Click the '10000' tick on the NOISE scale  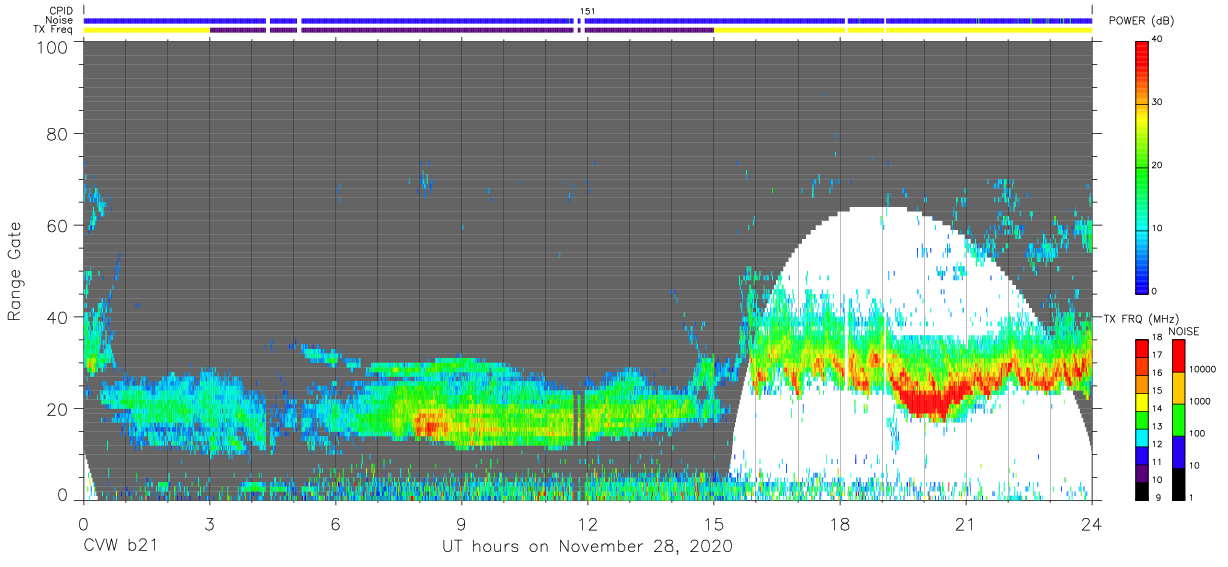[1205, 370]
